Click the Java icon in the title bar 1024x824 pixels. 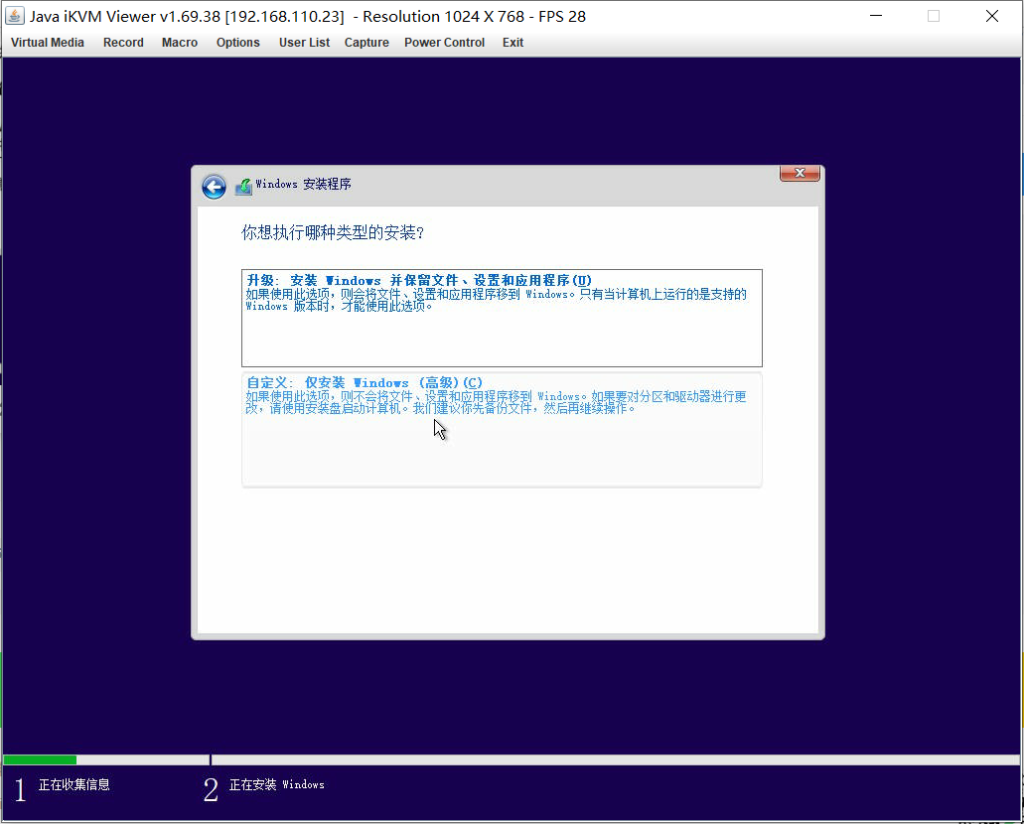coord(15,16)
